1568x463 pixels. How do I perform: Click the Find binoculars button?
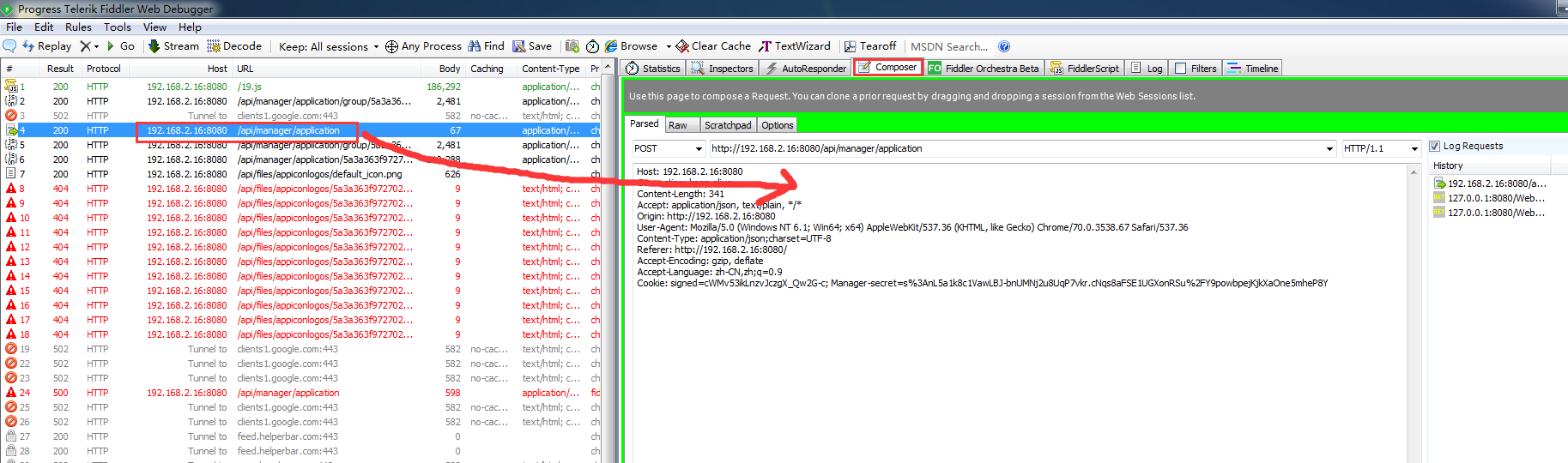486,46
